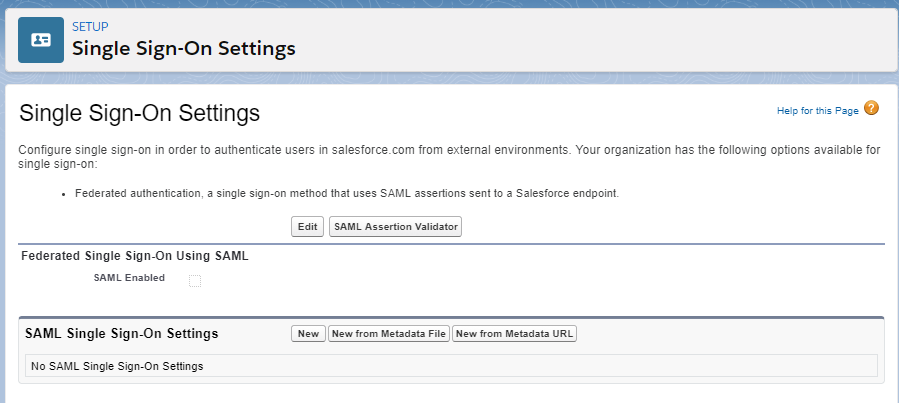899x403 pixels.
Task: Click the Setup ID card icon
Action: [41, 40]
